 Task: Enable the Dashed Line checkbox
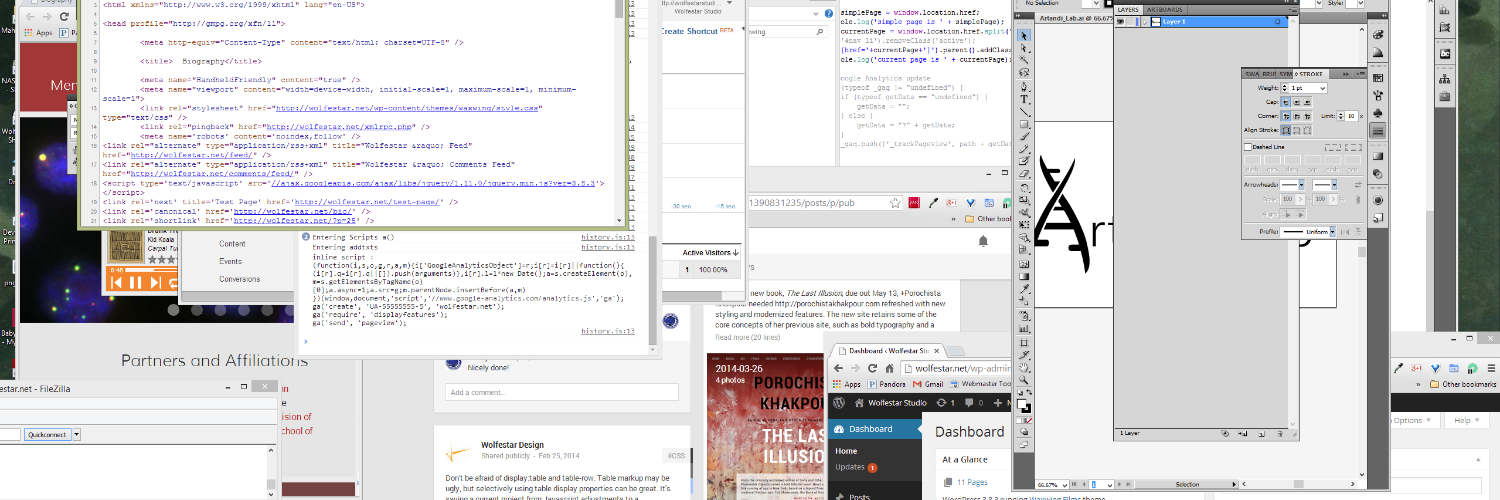(x=1248, y=147)
